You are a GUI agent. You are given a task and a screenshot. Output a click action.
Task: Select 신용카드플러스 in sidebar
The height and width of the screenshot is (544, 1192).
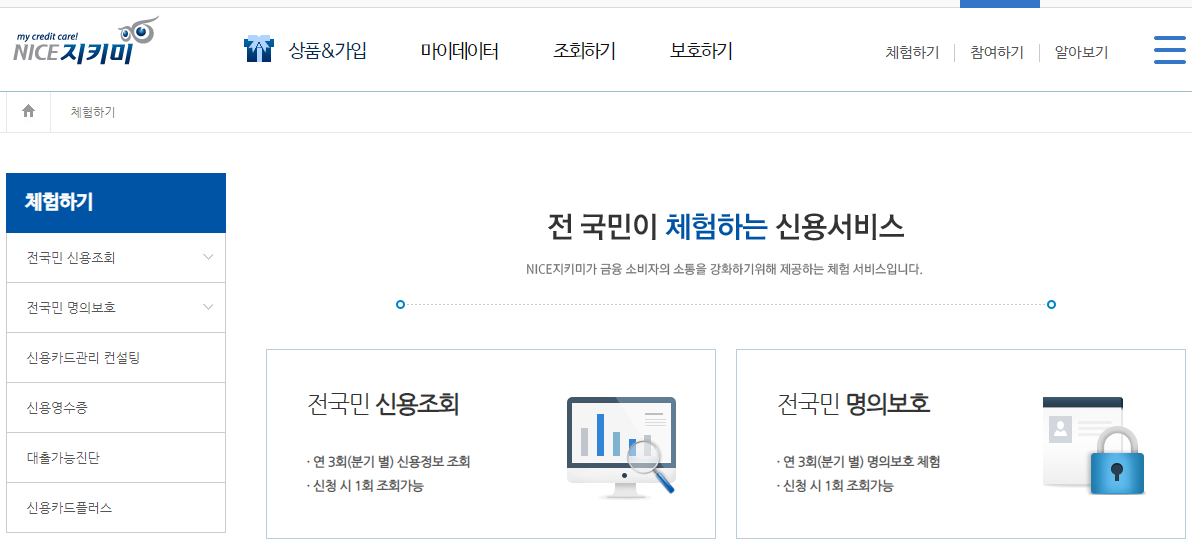[116, 508]
